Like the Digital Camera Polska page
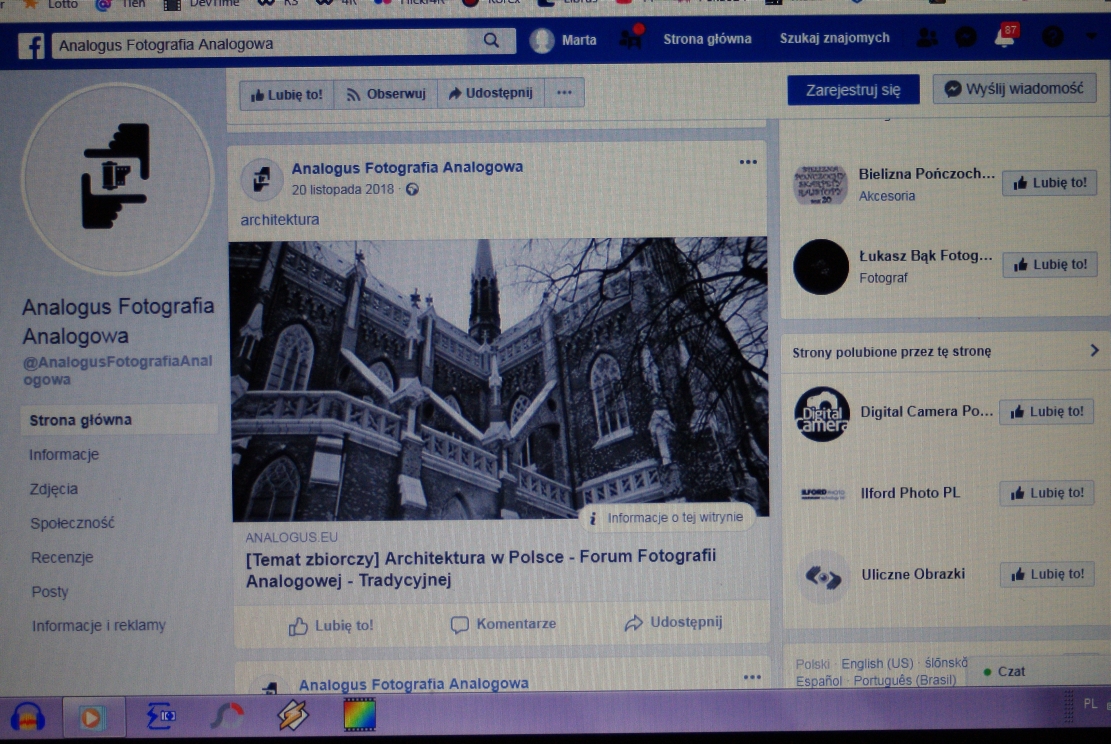 coord(1046,411)
